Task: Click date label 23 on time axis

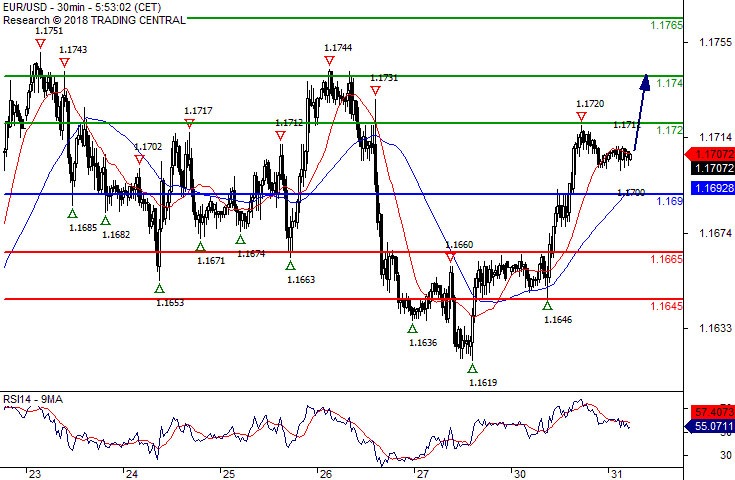Action: pyautogui.click(x=35, y=474)
